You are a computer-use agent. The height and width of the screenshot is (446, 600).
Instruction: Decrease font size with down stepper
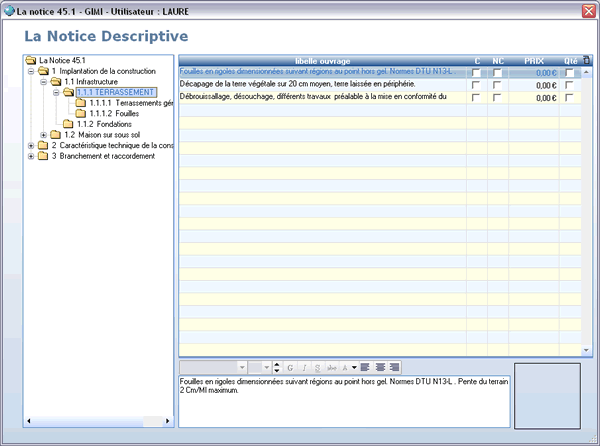pos(277,371)
